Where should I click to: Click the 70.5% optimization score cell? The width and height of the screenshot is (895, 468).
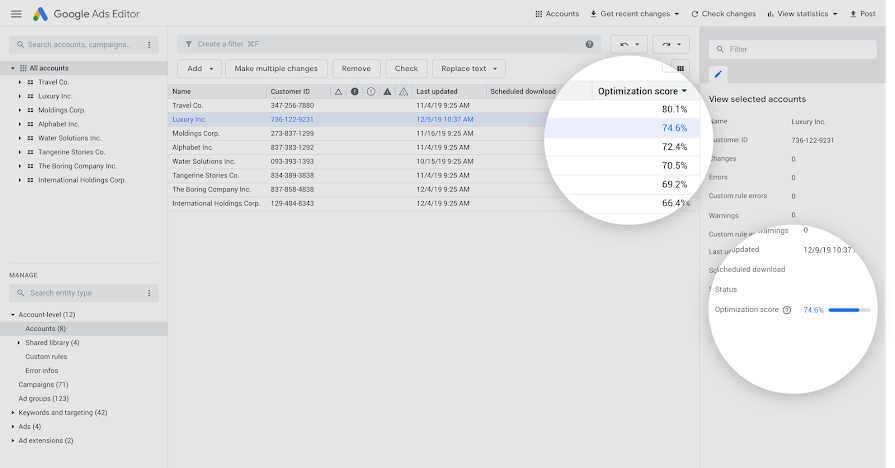(x=675, y=166)
